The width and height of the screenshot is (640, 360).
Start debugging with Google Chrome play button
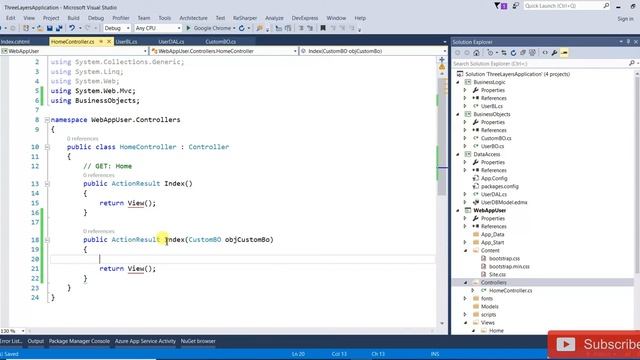[188, 28]
